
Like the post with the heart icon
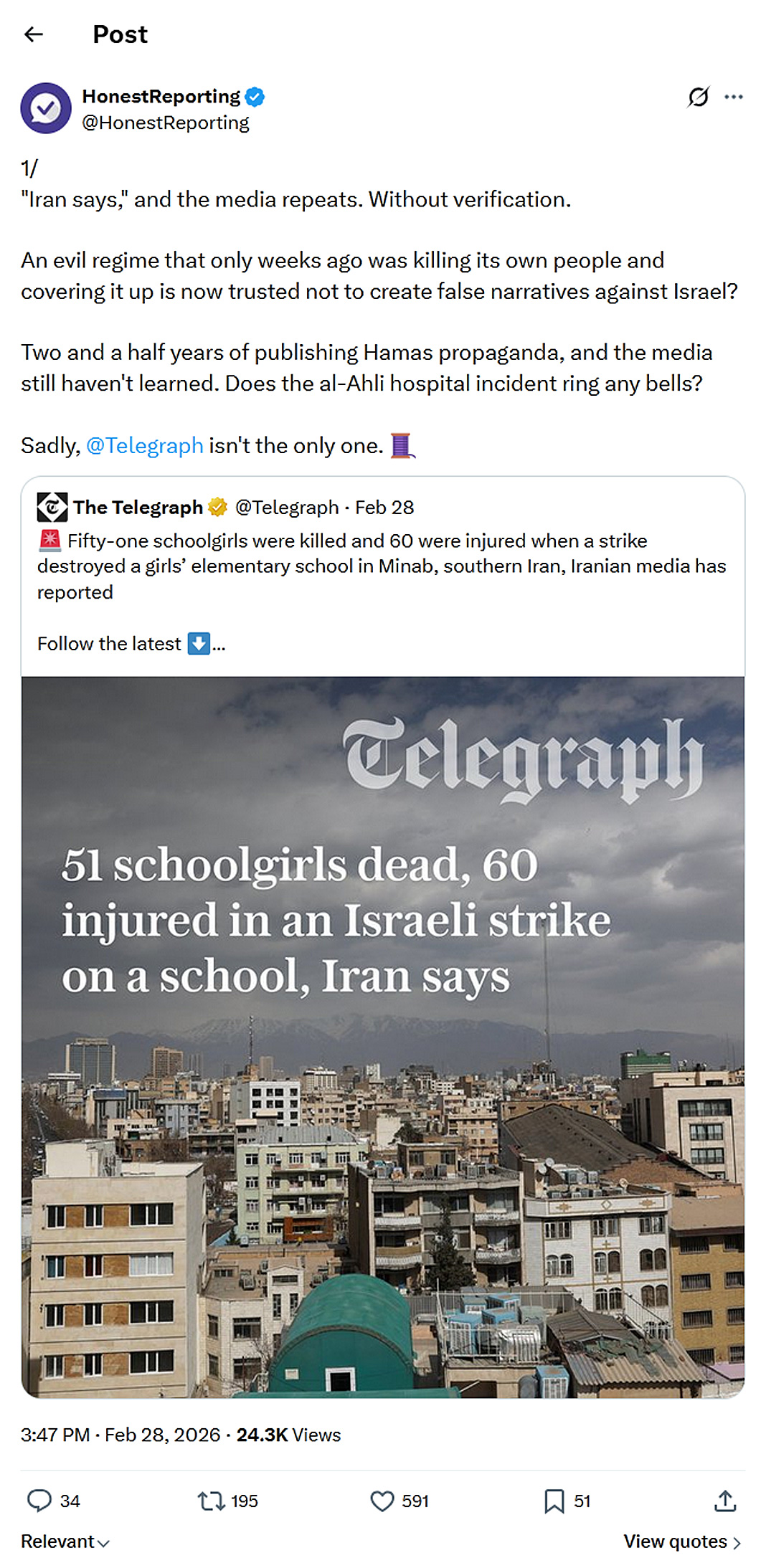[382, 1500]
